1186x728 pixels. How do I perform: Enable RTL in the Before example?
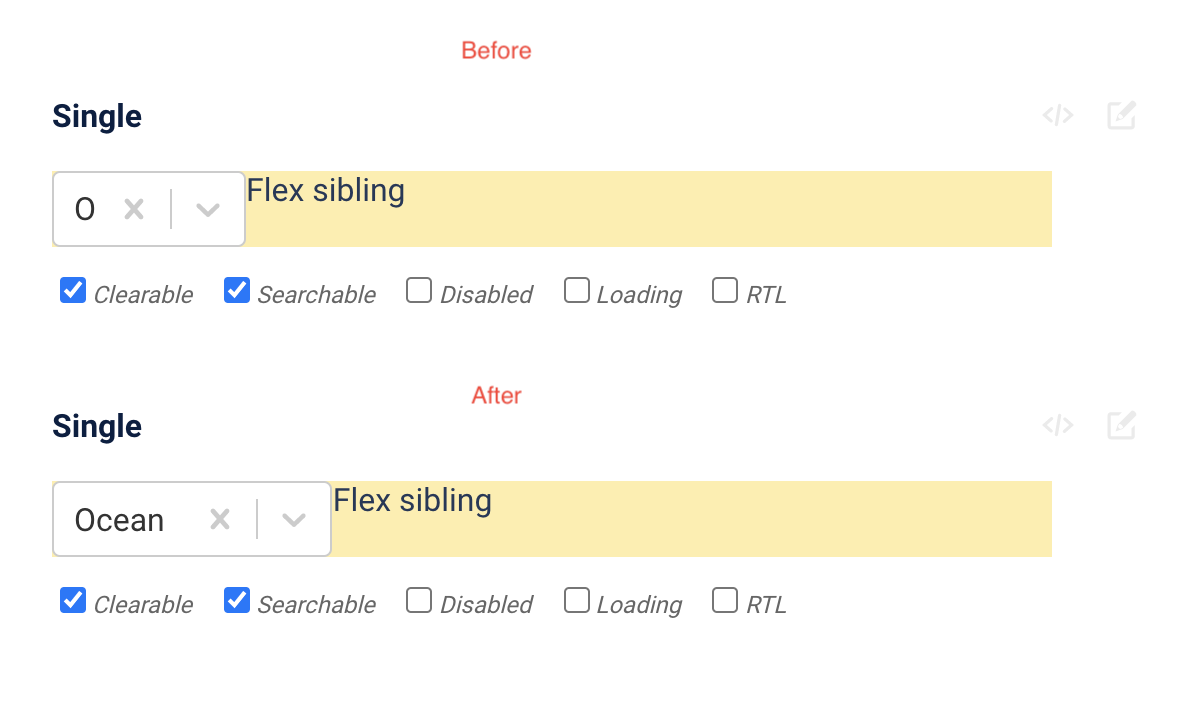pos(724,290)
